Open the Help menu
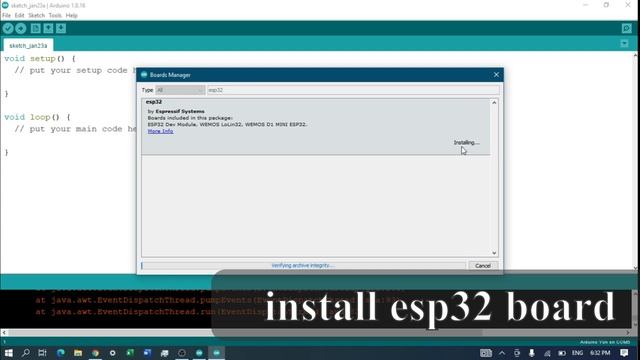The image size is (640, 360). click(71, 16)
